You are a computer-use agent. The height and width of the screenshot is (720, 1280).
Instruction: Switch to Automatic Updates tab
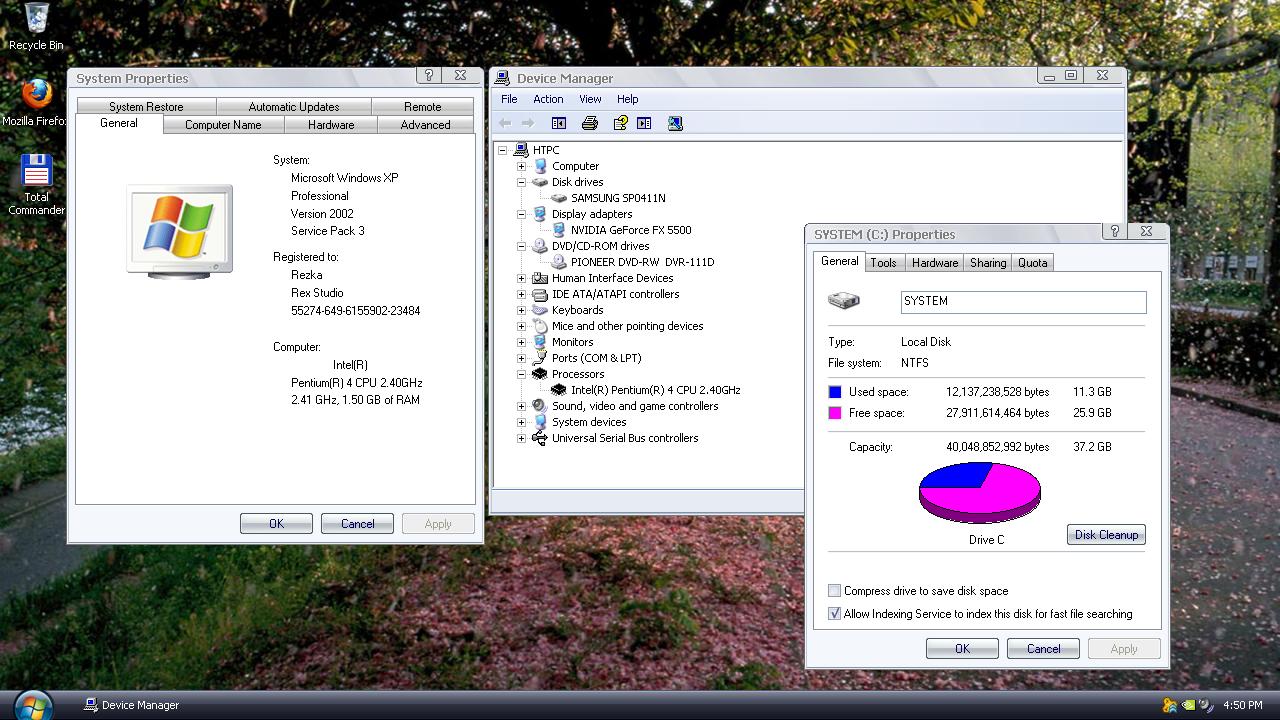tap(294, 106)
